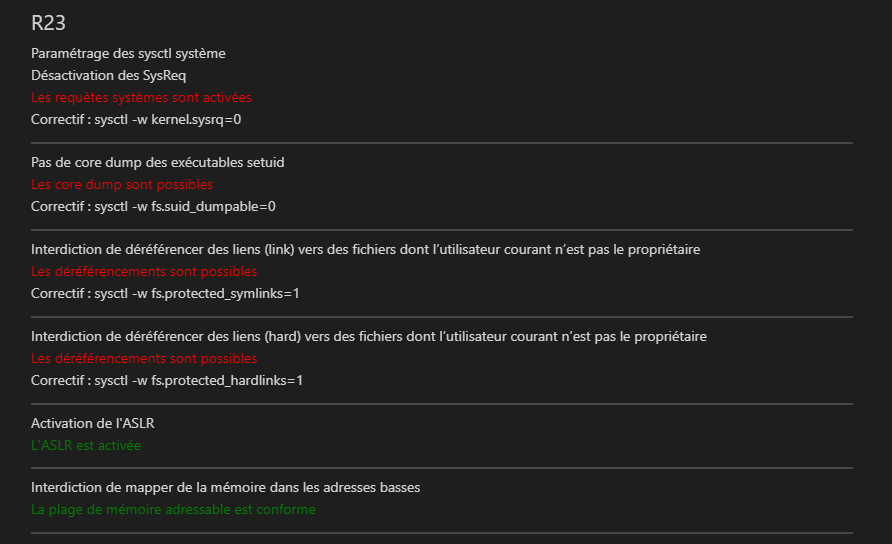
Task: Click the R23 section heading
Action: click(x=49, y=24)
